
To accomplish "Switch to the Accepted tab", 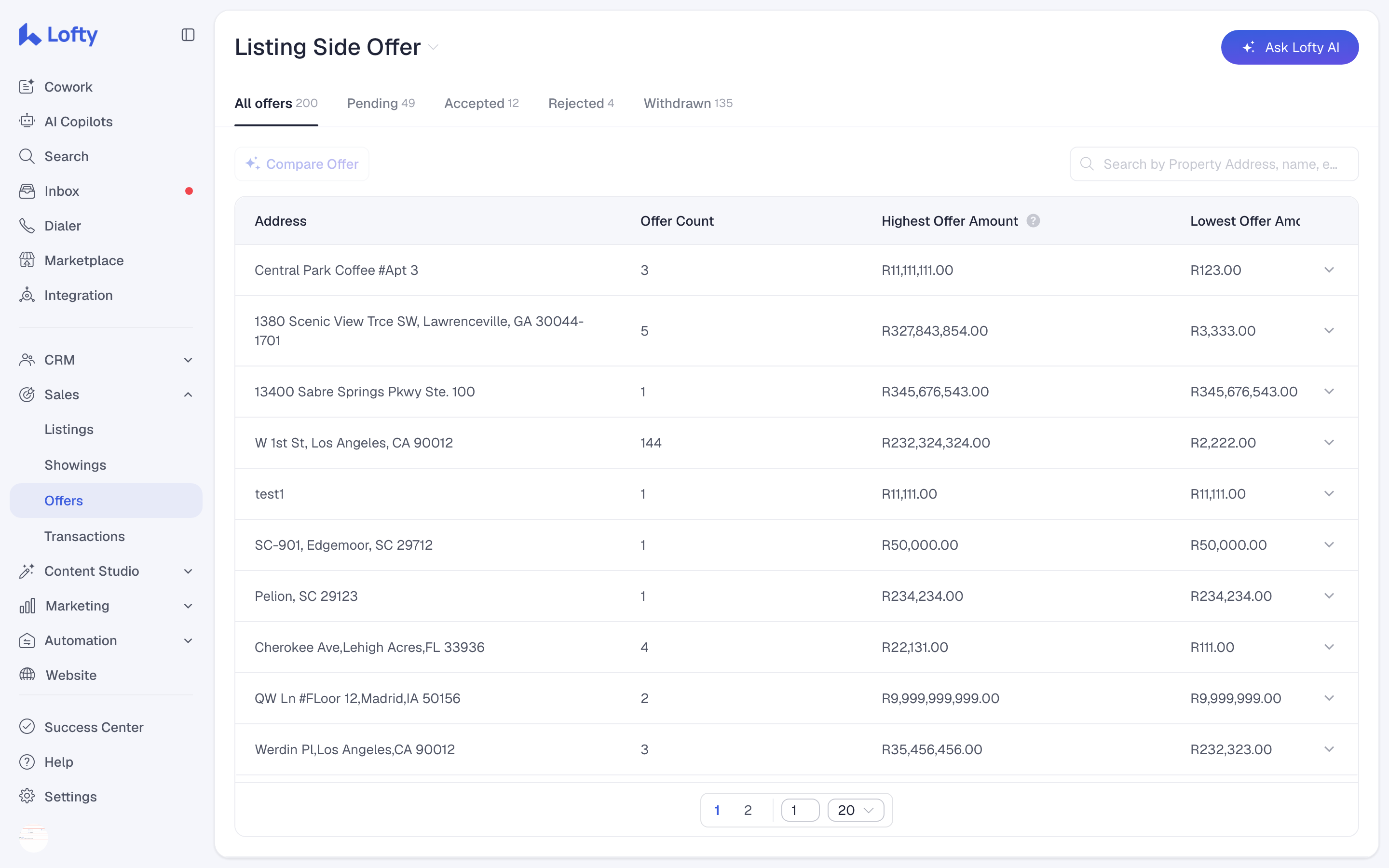I will (x=481, y=103).
